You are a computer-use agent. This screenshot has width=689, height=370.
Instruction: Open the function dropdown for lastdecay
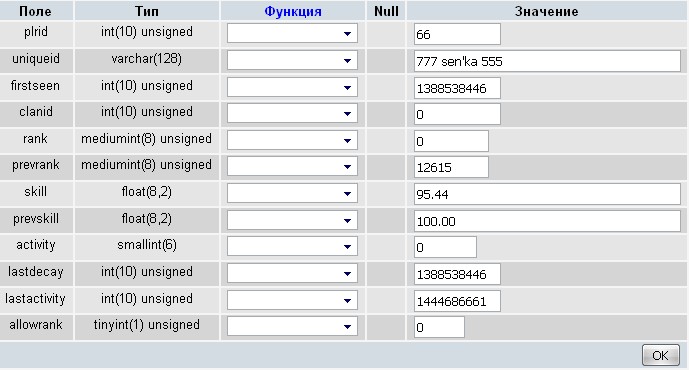pyautogui.click(x=292, y=274)
